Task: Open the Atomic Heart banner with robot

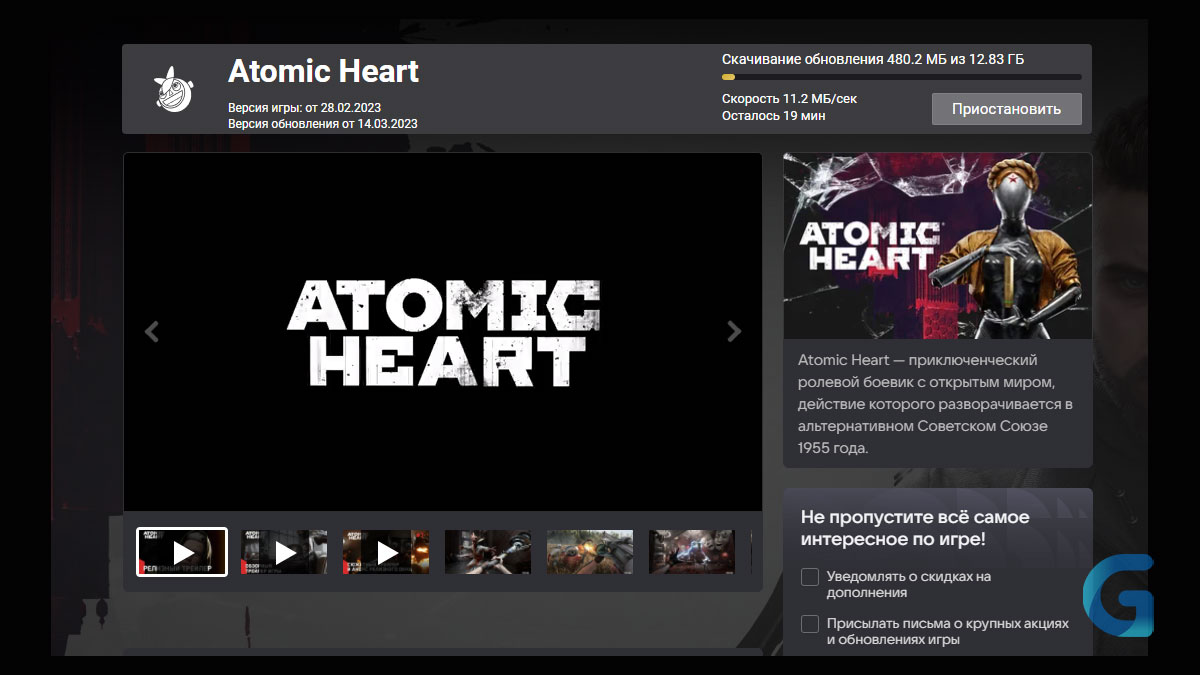Action: click(938, 246)
